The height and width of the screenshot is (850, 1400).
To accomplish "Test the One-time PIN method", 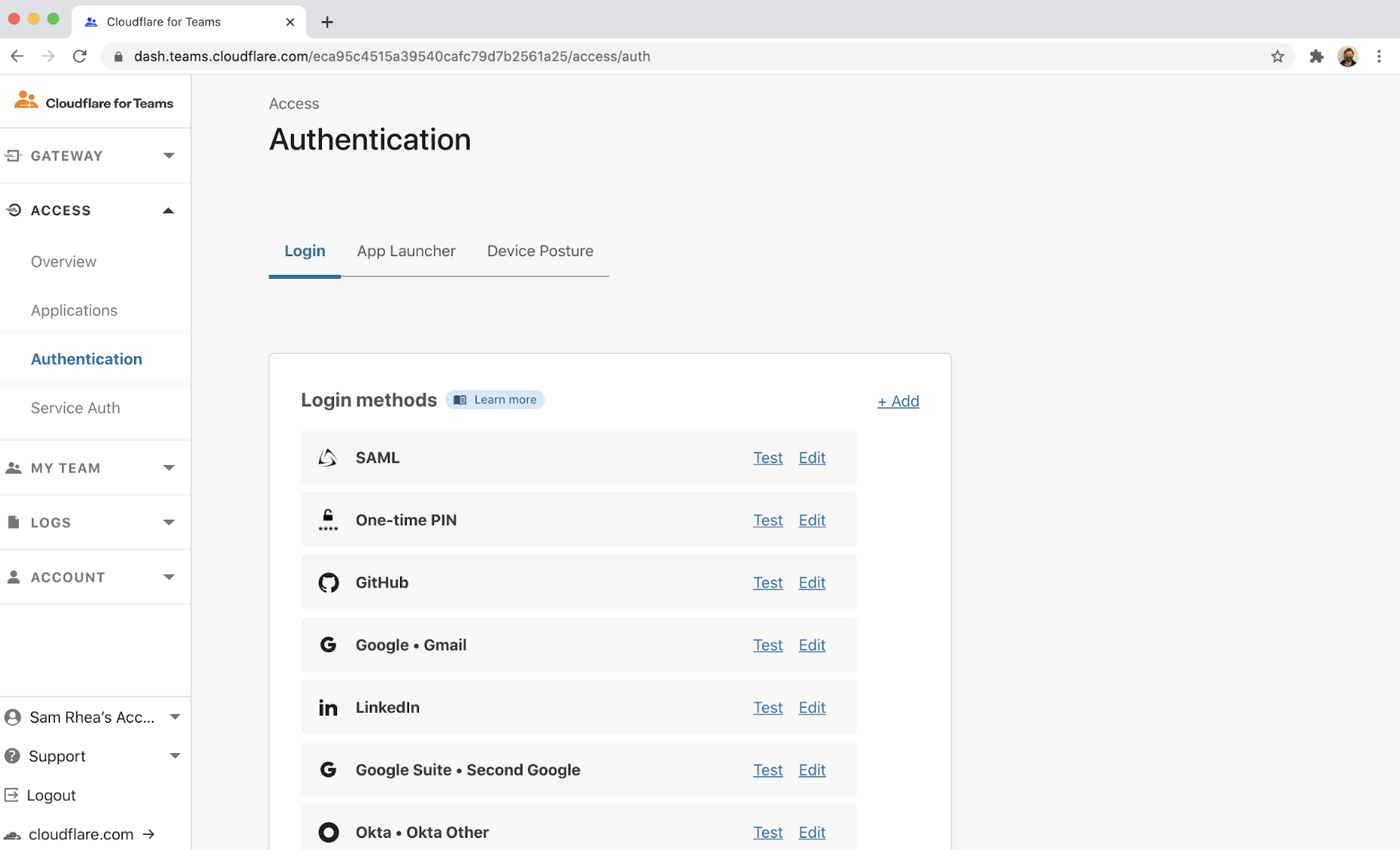I will click(767, 520).
